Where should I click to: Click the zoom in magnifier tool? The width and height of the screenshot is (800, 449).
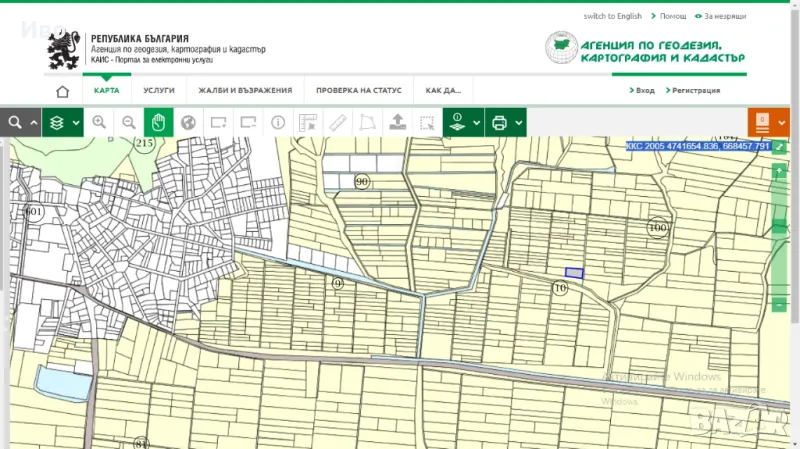[x=99, y=123]
